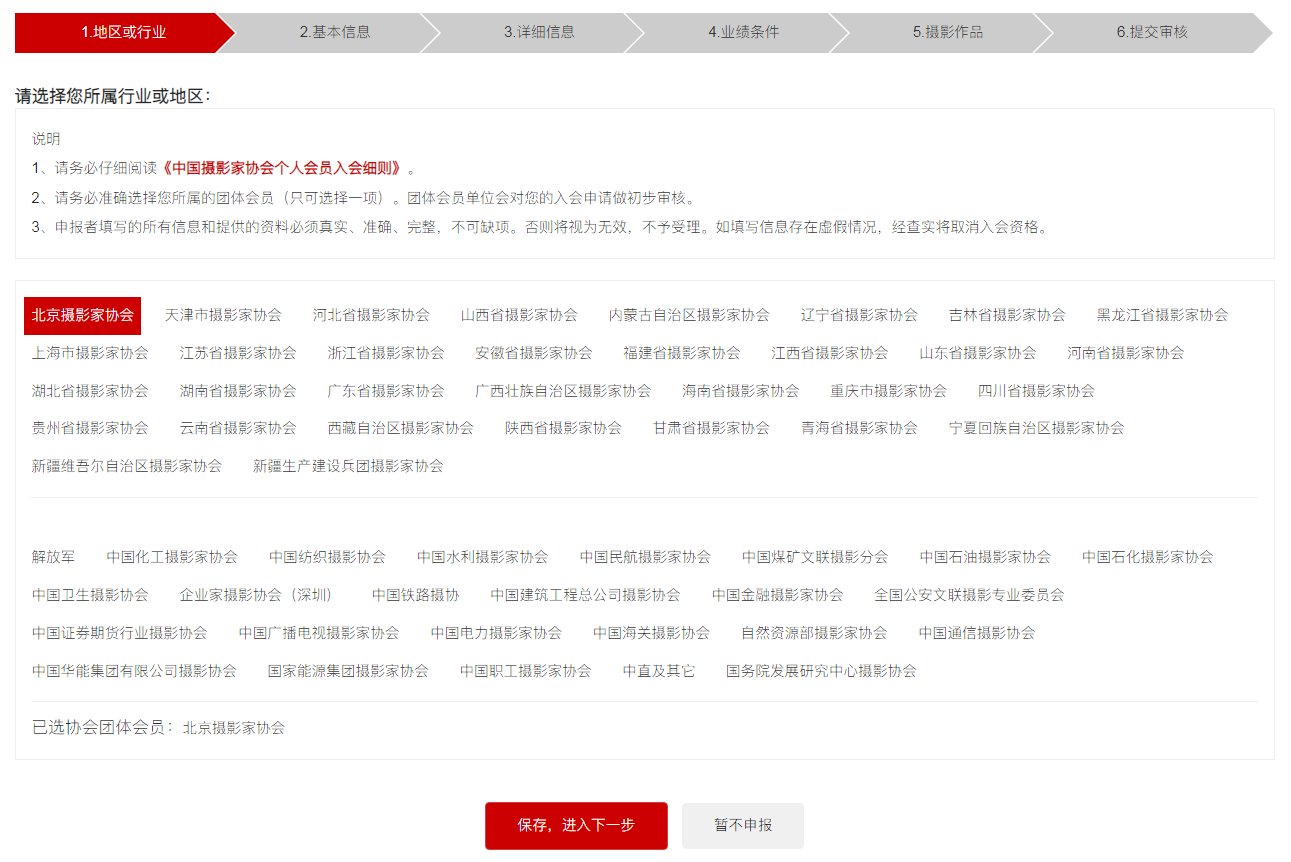
Task: Click the 暂不申报 button
Action: [742, 826]
